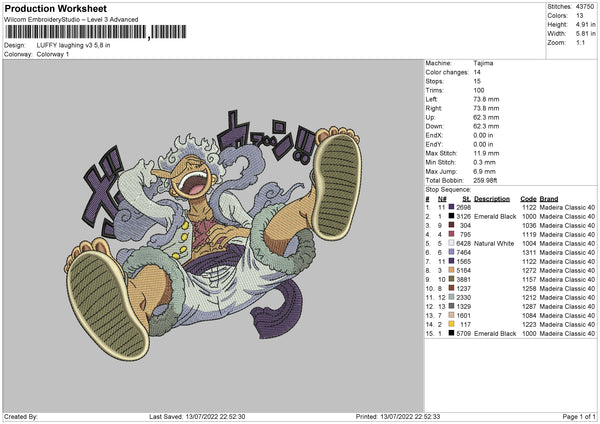Click the Colors value '13'
Screen dimensions: 600x424
coord(579,16)
